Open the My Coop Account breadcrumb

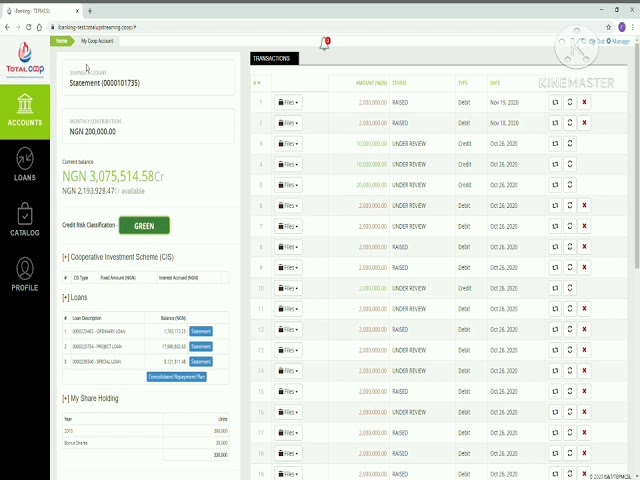point(97,41)
